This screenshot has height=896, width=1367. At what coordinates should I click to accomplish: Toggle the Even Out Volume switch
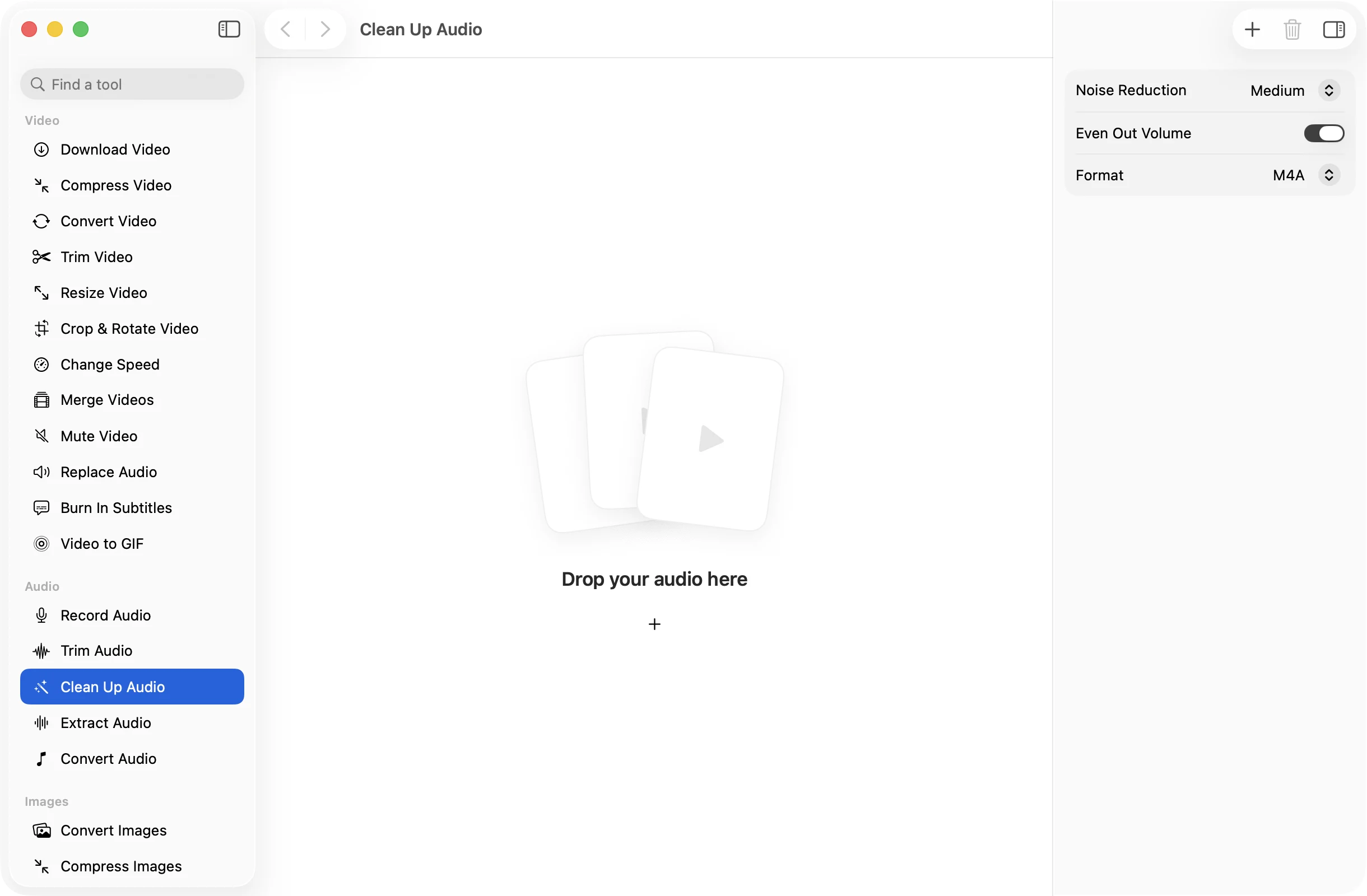(1324, 133)
